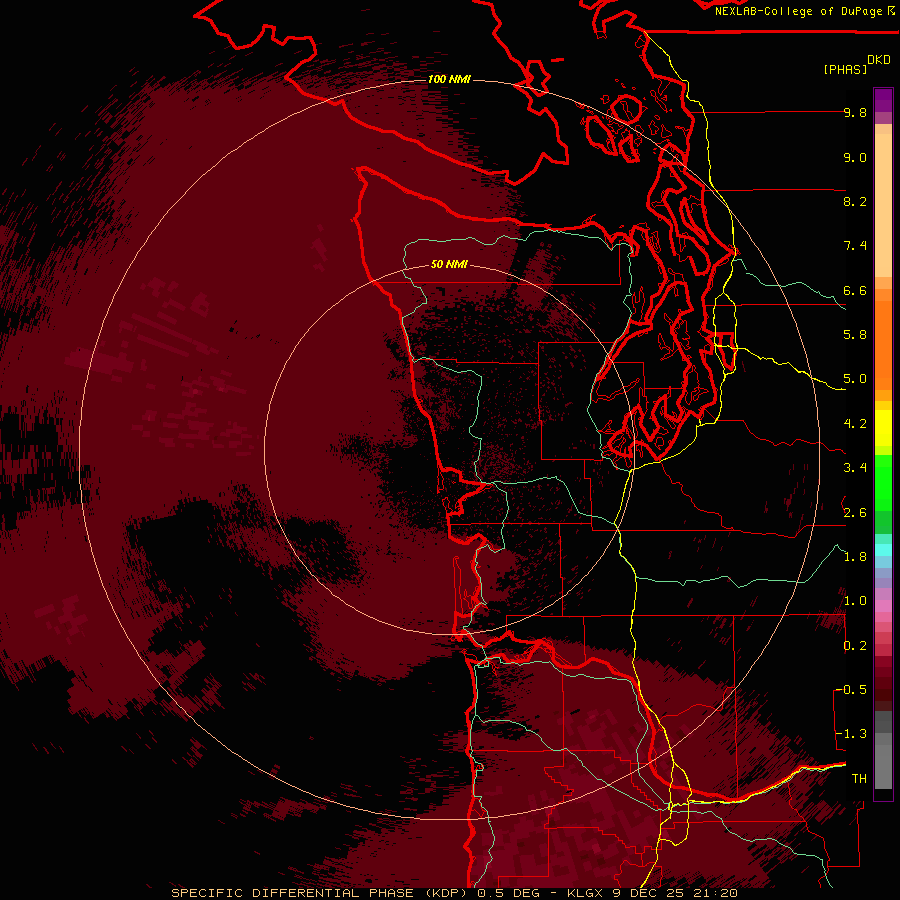The image size is (900, 900).
Task: Select the 5.8 scale value
Action: pyautogui.click(x=855, y=335)
